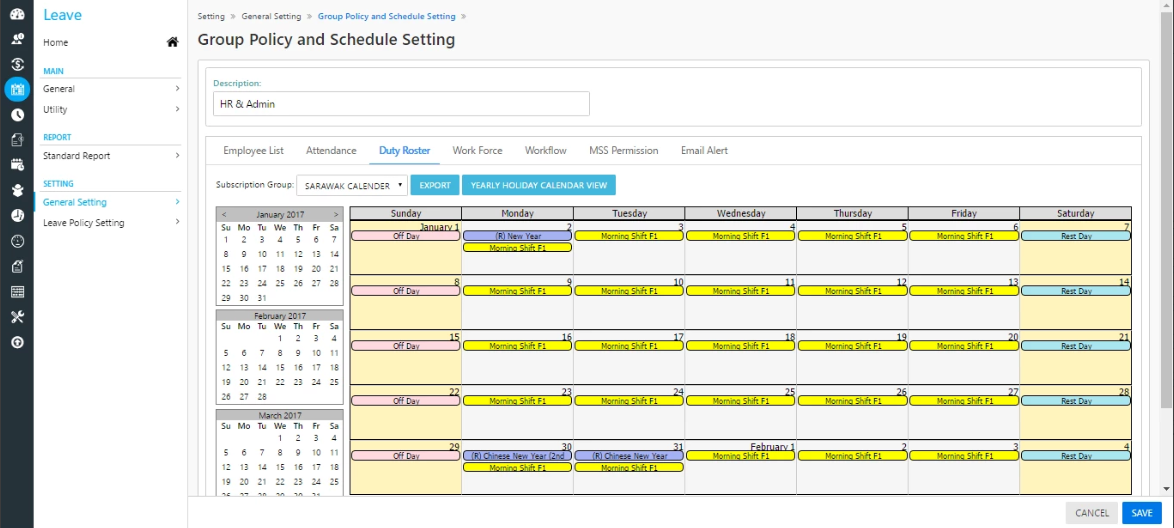Select the highlighted calendar leave icon

tap(16, 89)
